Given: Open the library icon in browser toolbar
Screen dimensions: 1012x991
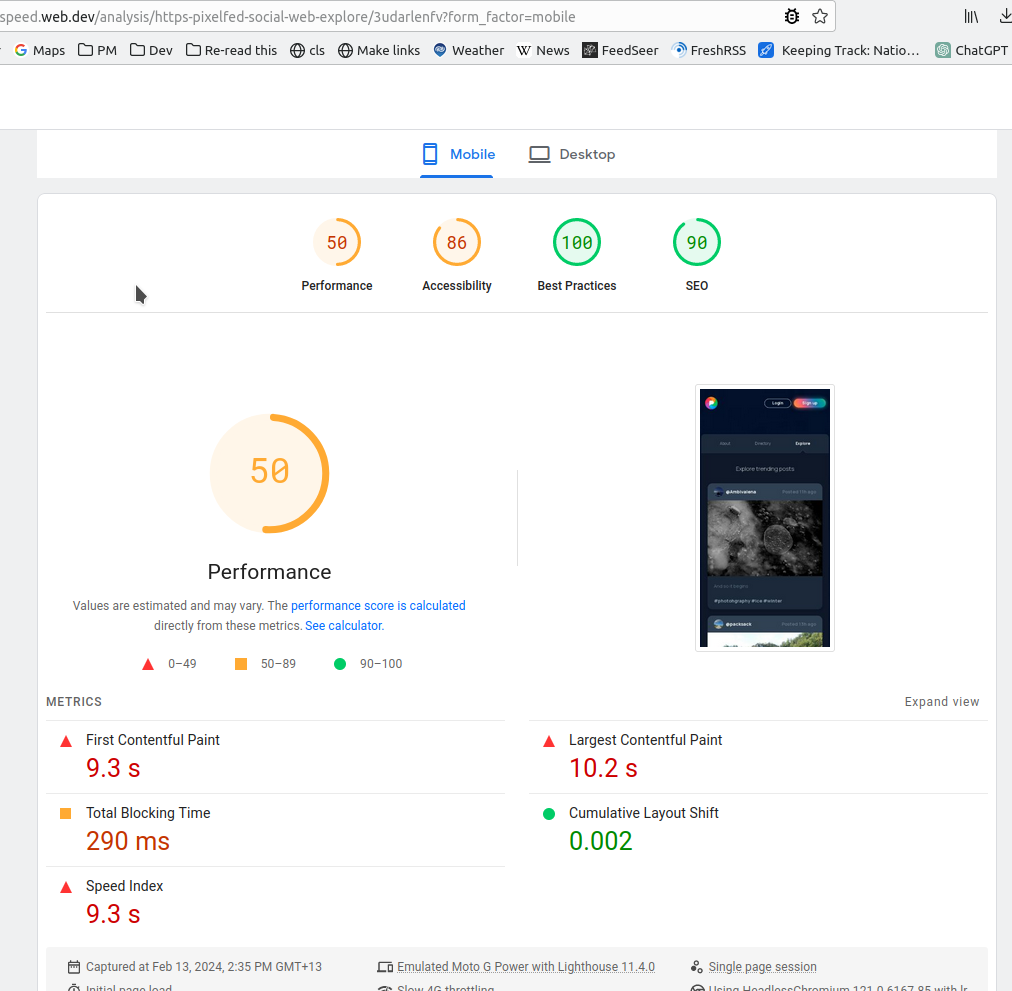Looking at the screenshot, I should pos(971,16).
